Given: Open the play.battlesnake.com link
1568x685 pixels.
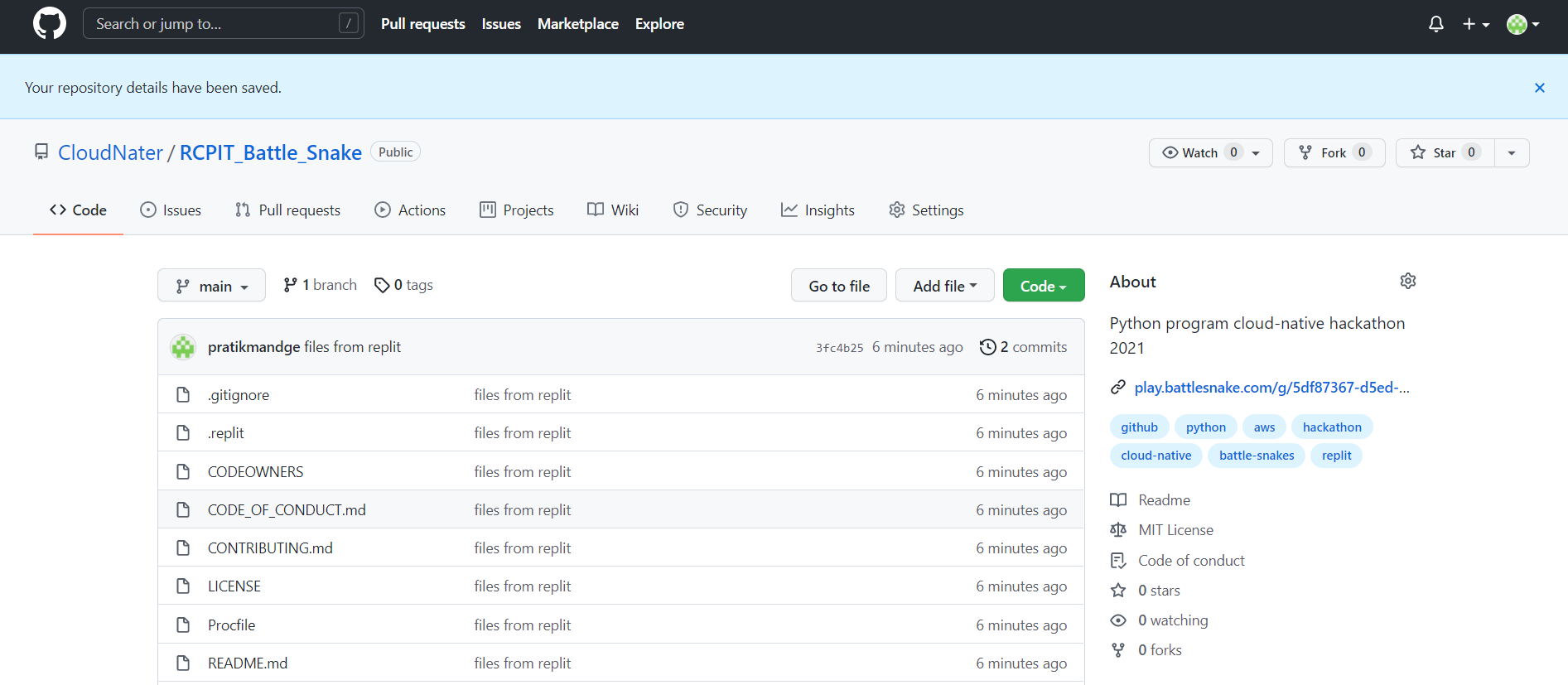Looking at the screenshot, I should [1272, 388].
